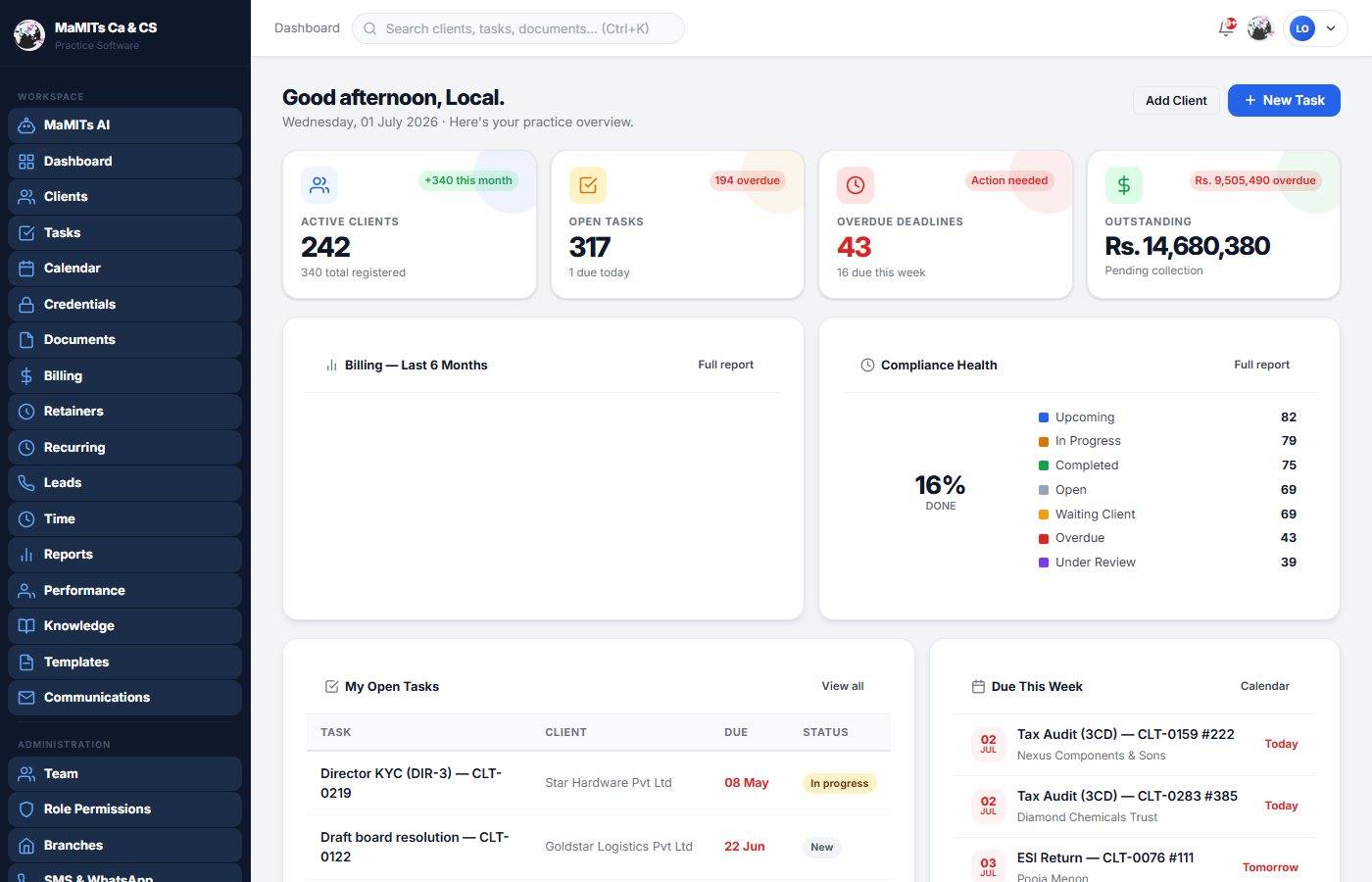Open Draft board resolution task row
This screenshot has width=1372, height=882.
point(598,847)
